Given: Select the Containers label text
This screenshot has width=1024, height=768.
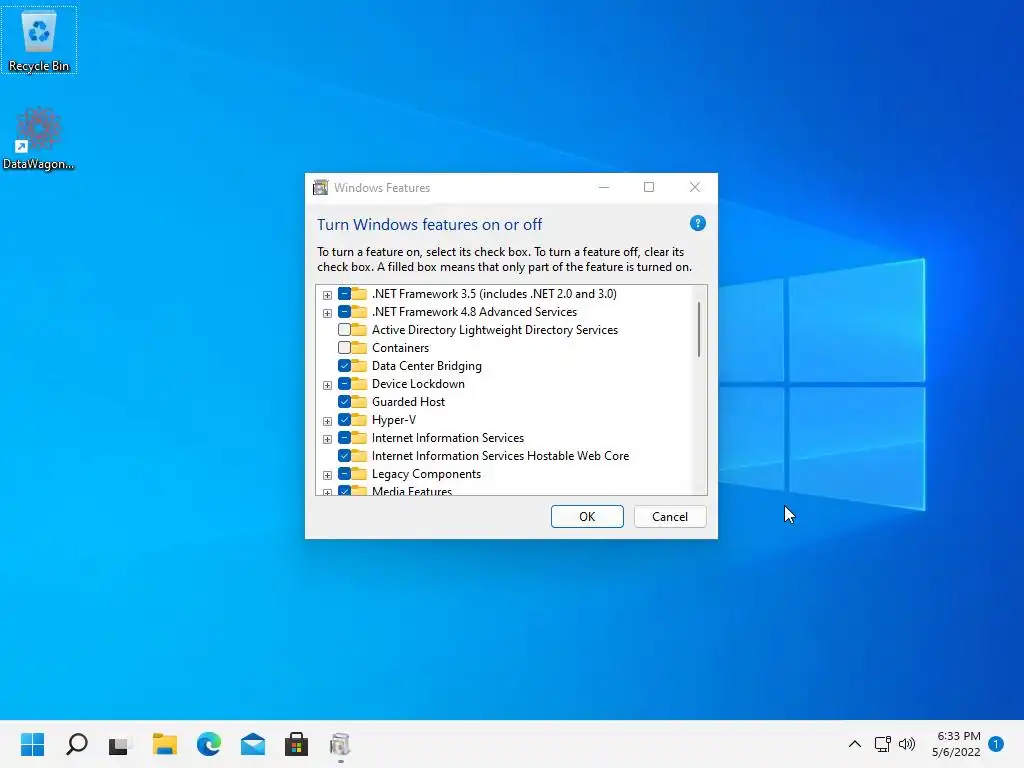Looking at the screenshot, I should coord(400,347).
